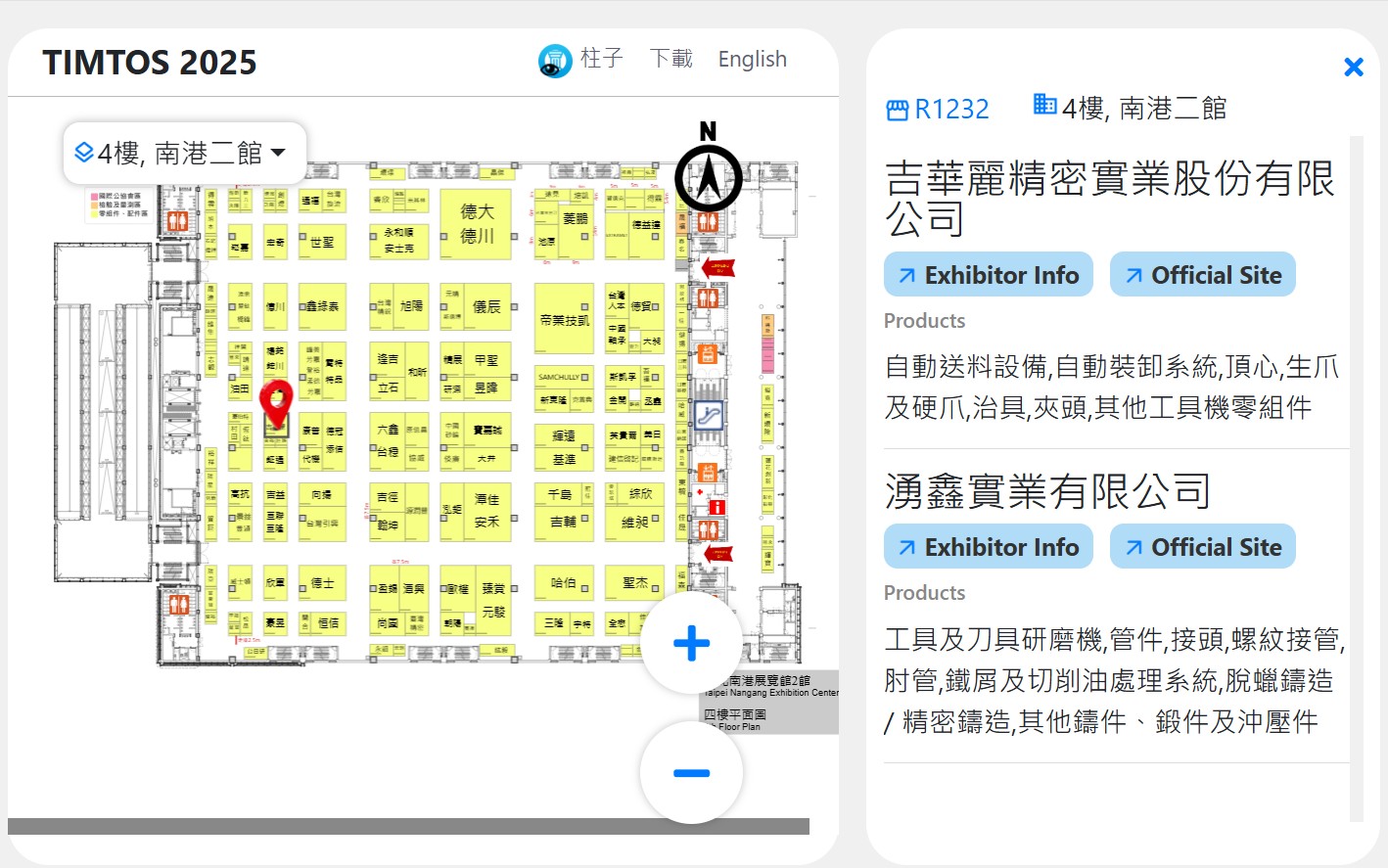The image size is (1388, 868).
Task: Select the 世聖 booth
Action: click(322, 242)
